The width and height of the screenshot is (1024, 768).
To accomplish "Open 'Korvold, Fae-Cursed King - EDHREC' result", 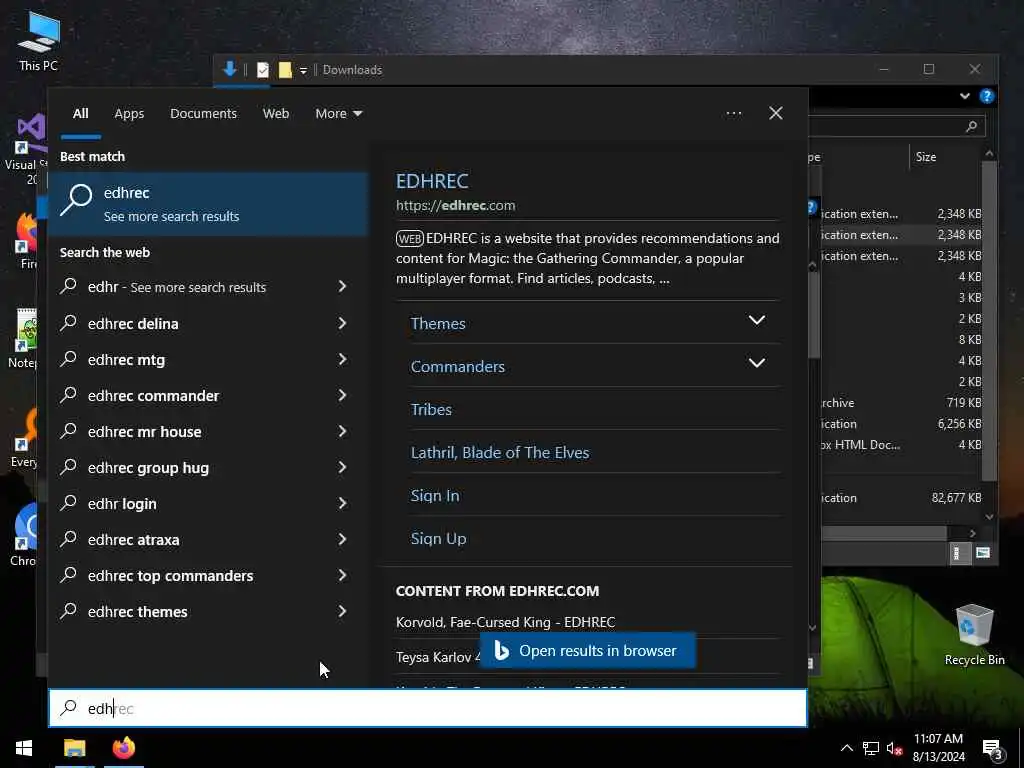I will [x=505, y=622].
